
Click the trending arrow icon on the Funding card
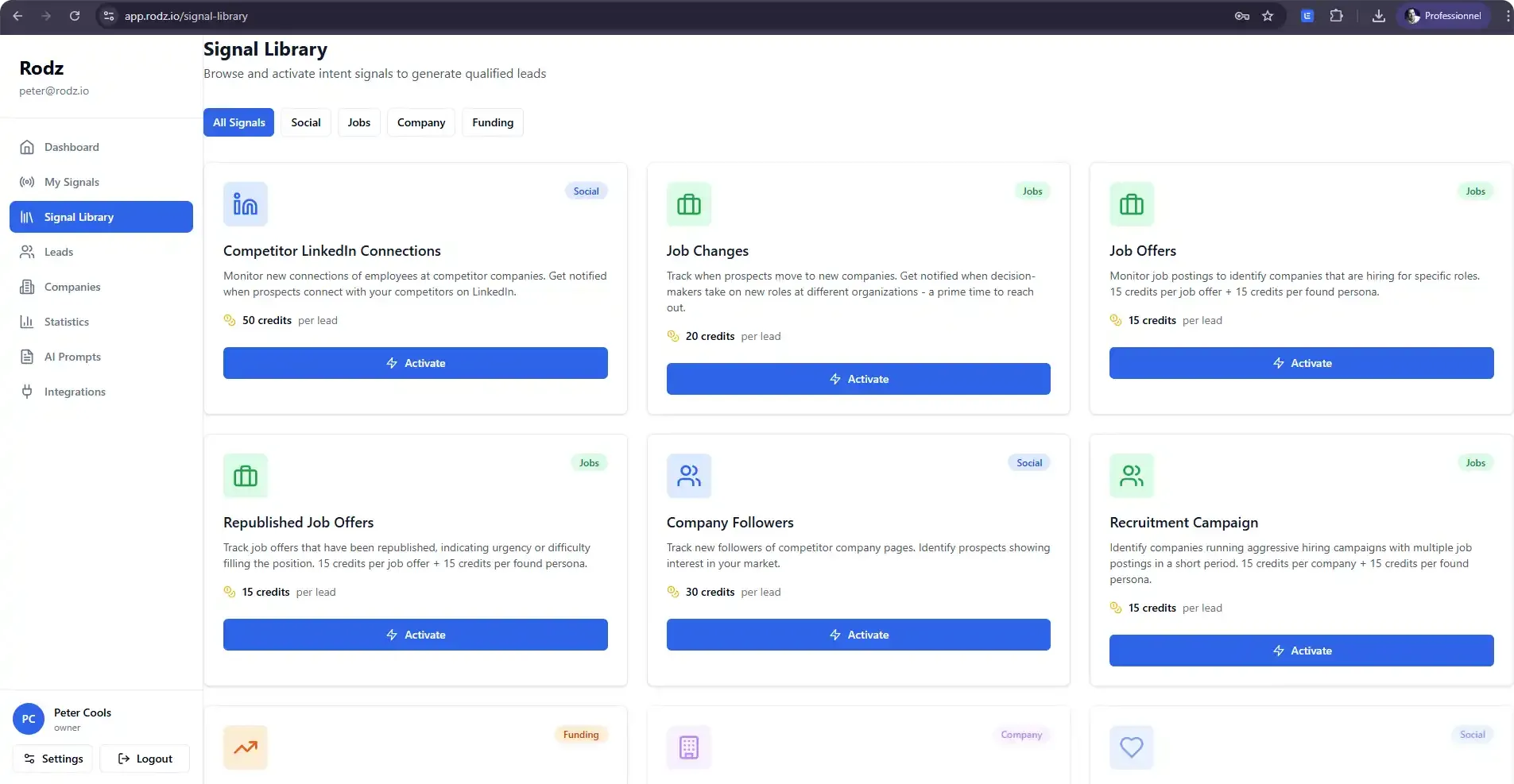(x=245, y=747)
